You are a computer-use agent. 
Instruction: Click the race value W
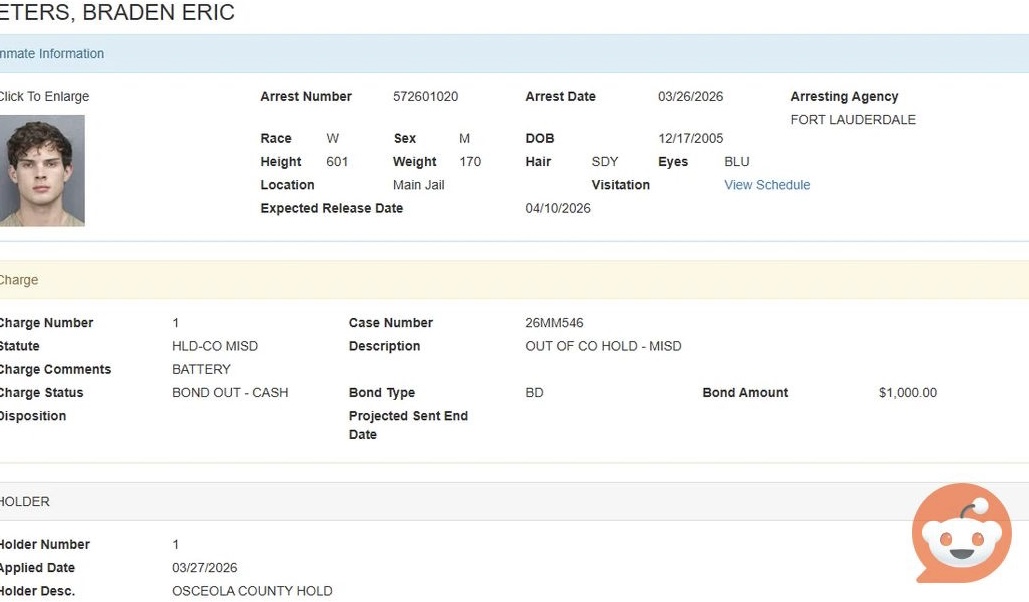coord(332,139)
